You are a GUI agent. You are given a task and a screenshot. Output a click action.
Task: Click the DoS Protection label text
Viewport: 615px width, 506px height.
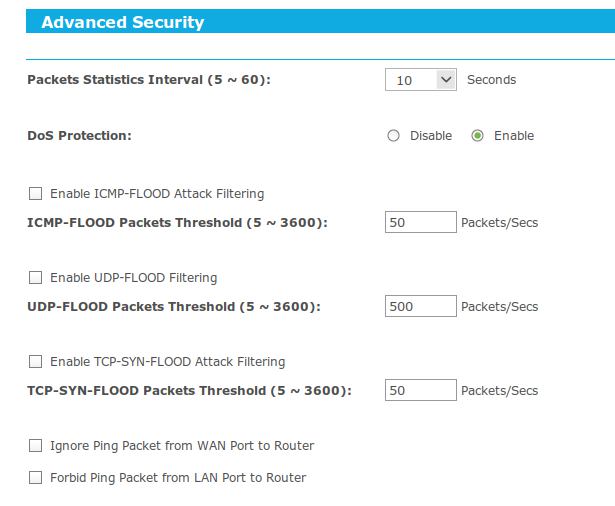point(79,136)
